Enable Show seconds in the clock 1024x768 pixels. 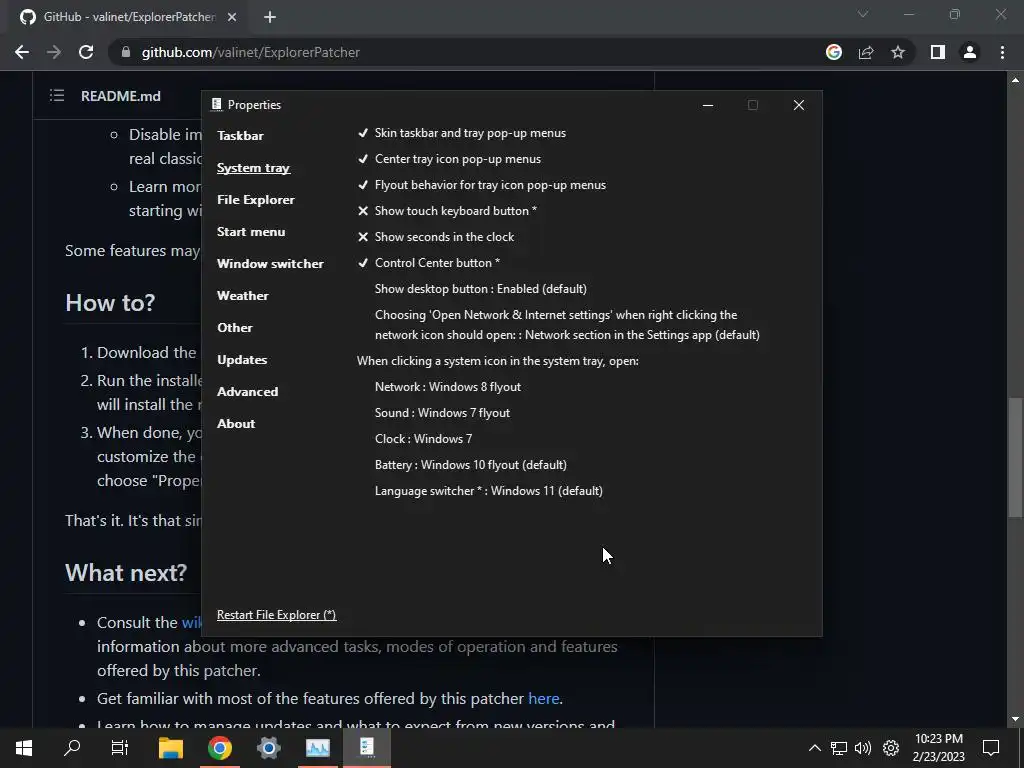tap(436, 237)
